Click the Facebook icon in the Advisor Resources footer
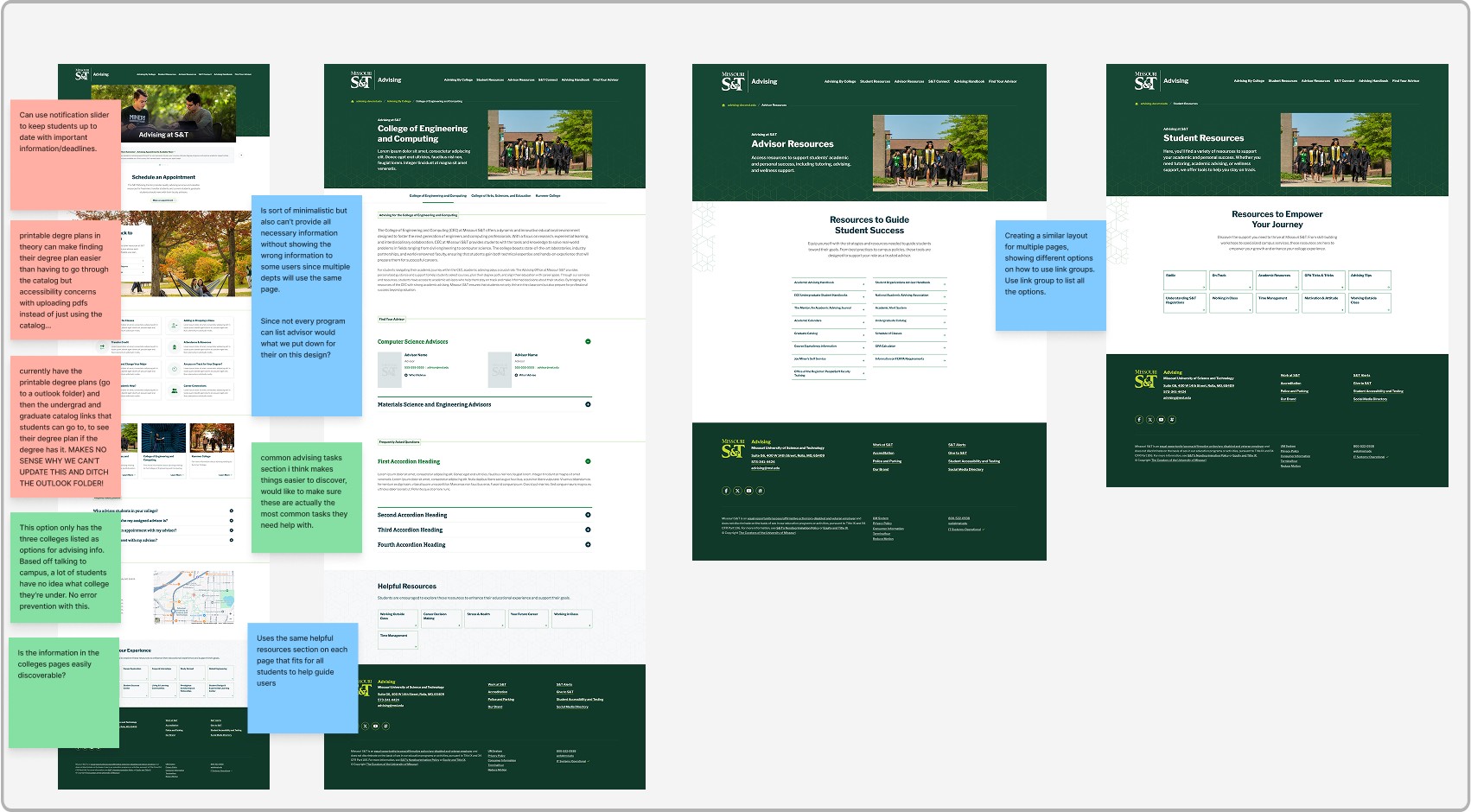Screen dimensions: 1471x812 (x=726, y=491)
